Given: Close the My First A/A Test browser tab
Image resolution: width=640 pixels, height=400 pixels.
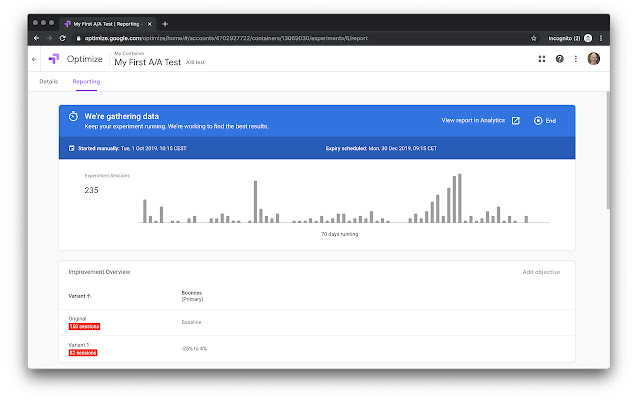Looking at the screenshot, I should click(149, 24).
